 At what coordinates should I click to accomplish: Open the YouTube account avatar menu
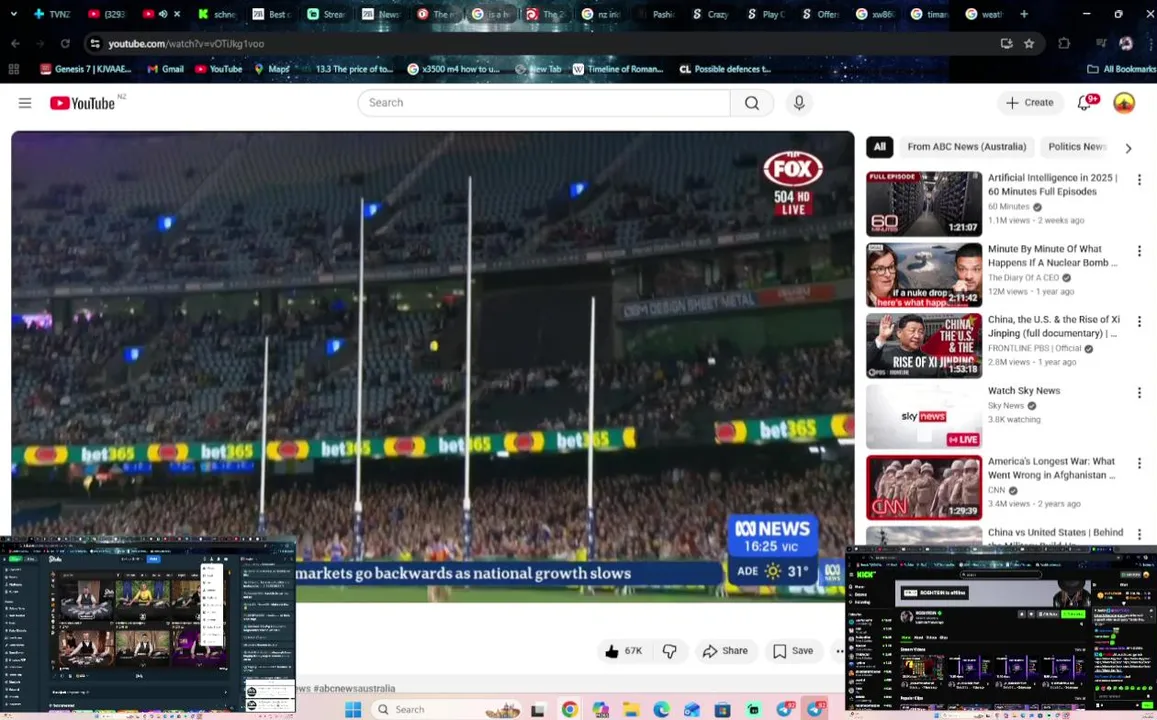1124,103
